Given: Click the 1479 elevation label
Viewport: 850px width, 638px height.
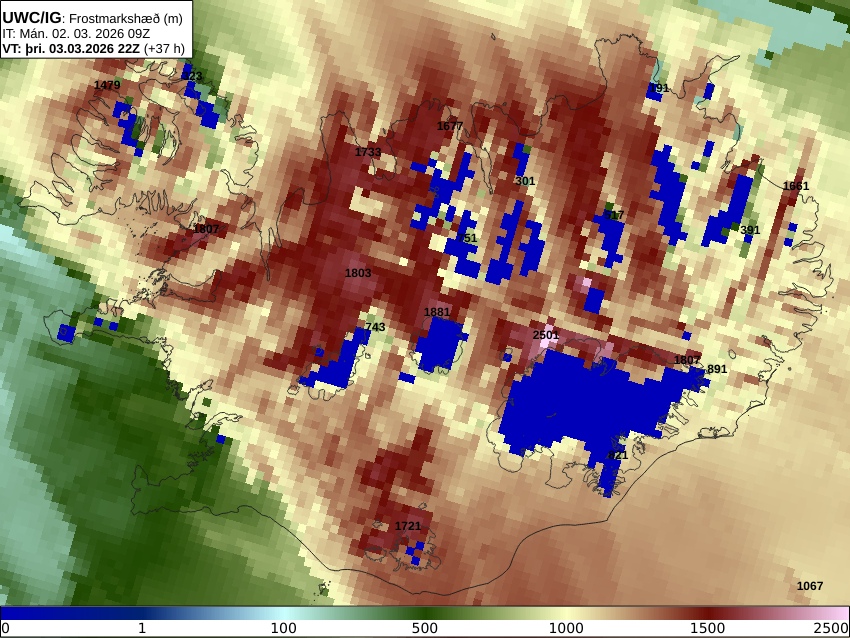Looking at the screenshot, I should click(x=107, y=85).
